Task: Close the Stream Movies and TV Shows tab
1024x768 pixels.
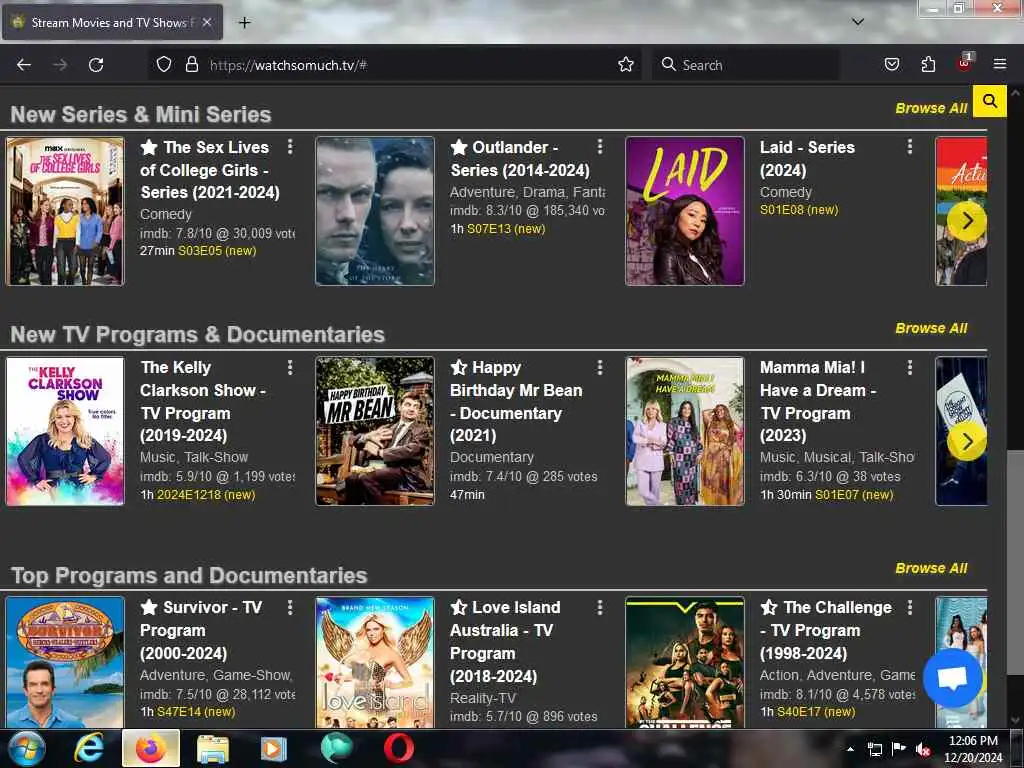Action: [x=206, y=22]
